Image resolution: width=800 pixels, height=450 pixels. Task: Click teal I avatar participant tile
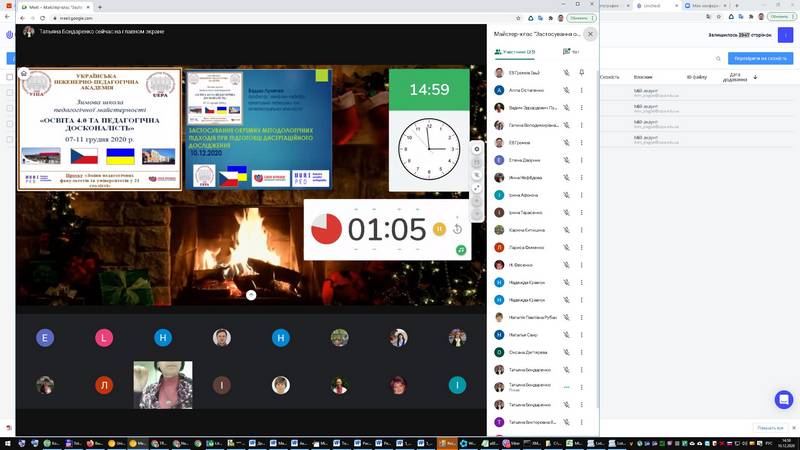(457, 385)
